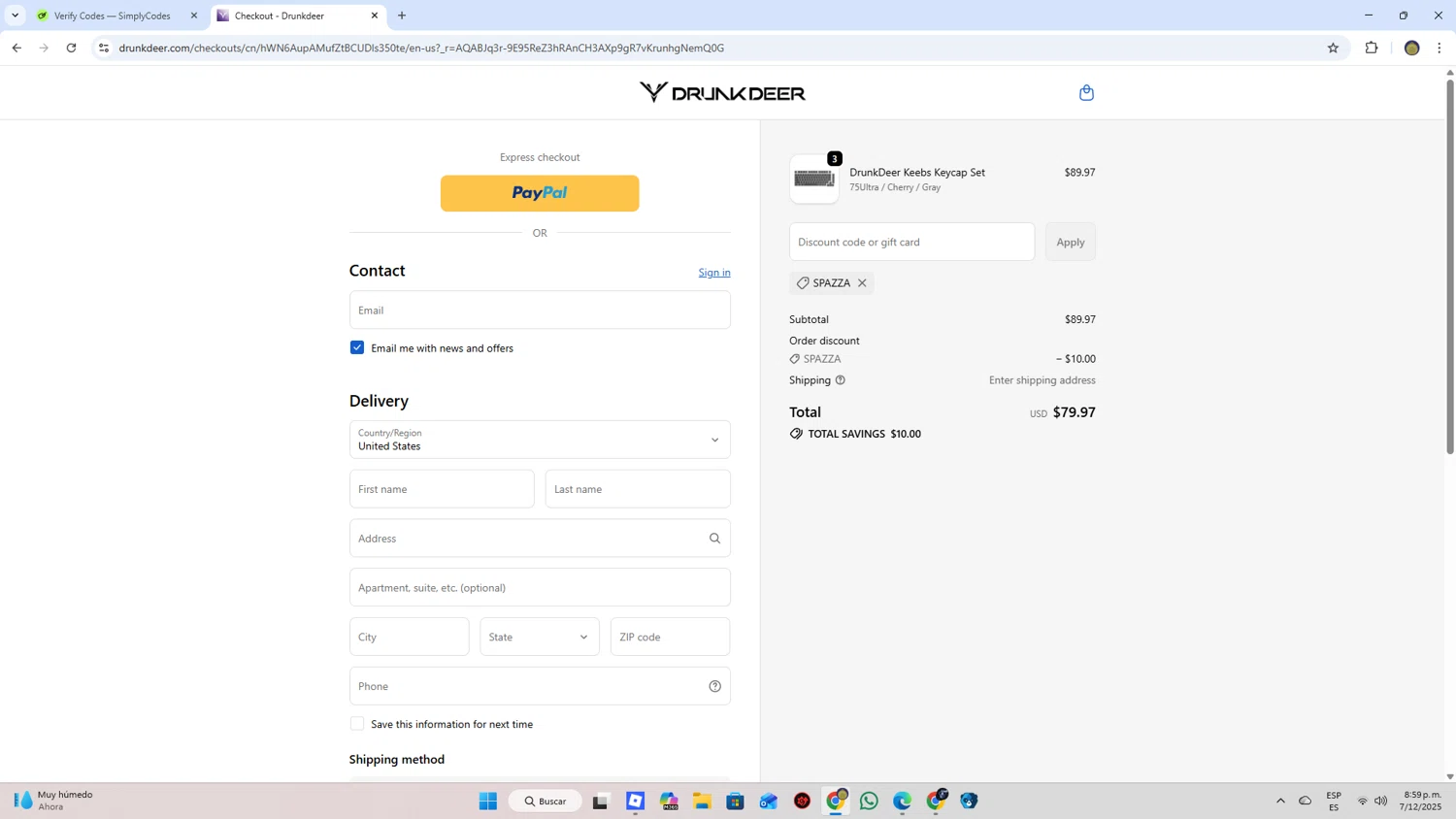
Task: Pay with the PayPal express button
Action: pyautogui.click(x=540, y=193)
